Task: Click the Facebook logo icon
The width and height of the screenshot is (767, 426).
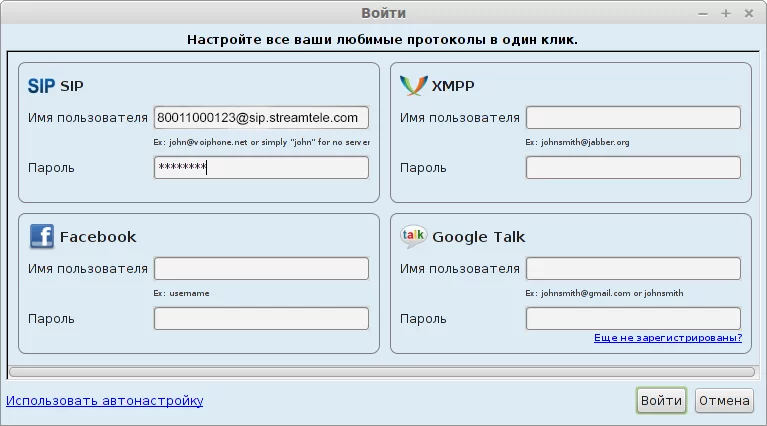Action: (x=42, y=237)
